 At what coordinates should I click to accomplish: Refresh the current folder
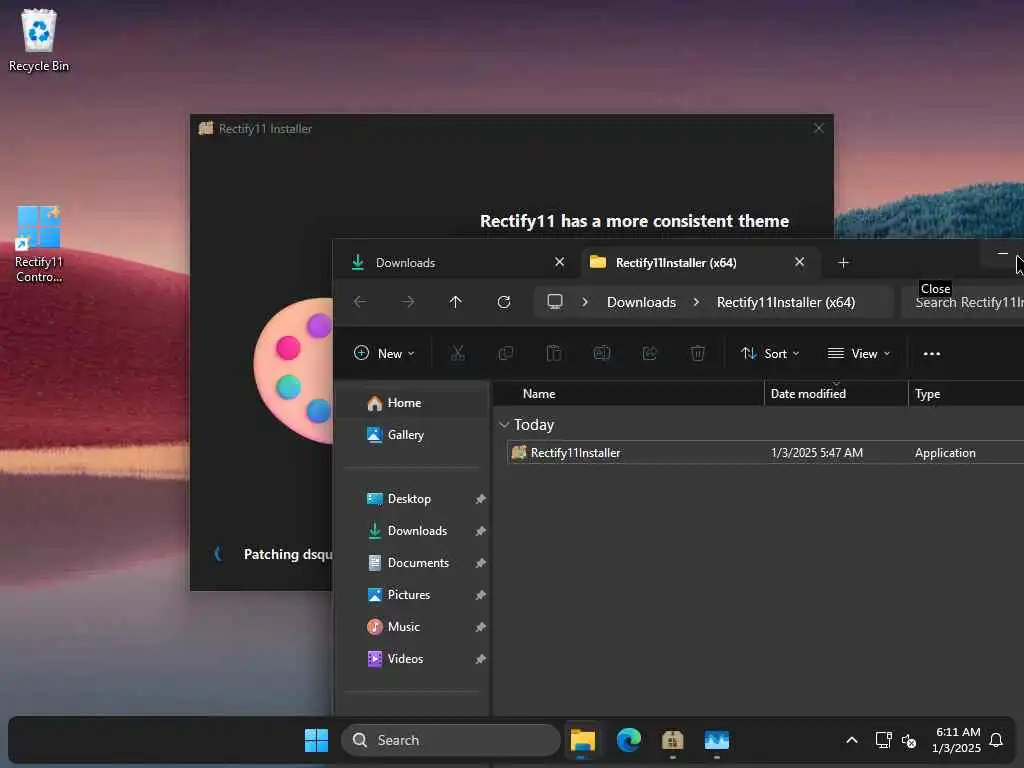coord(504,302)
